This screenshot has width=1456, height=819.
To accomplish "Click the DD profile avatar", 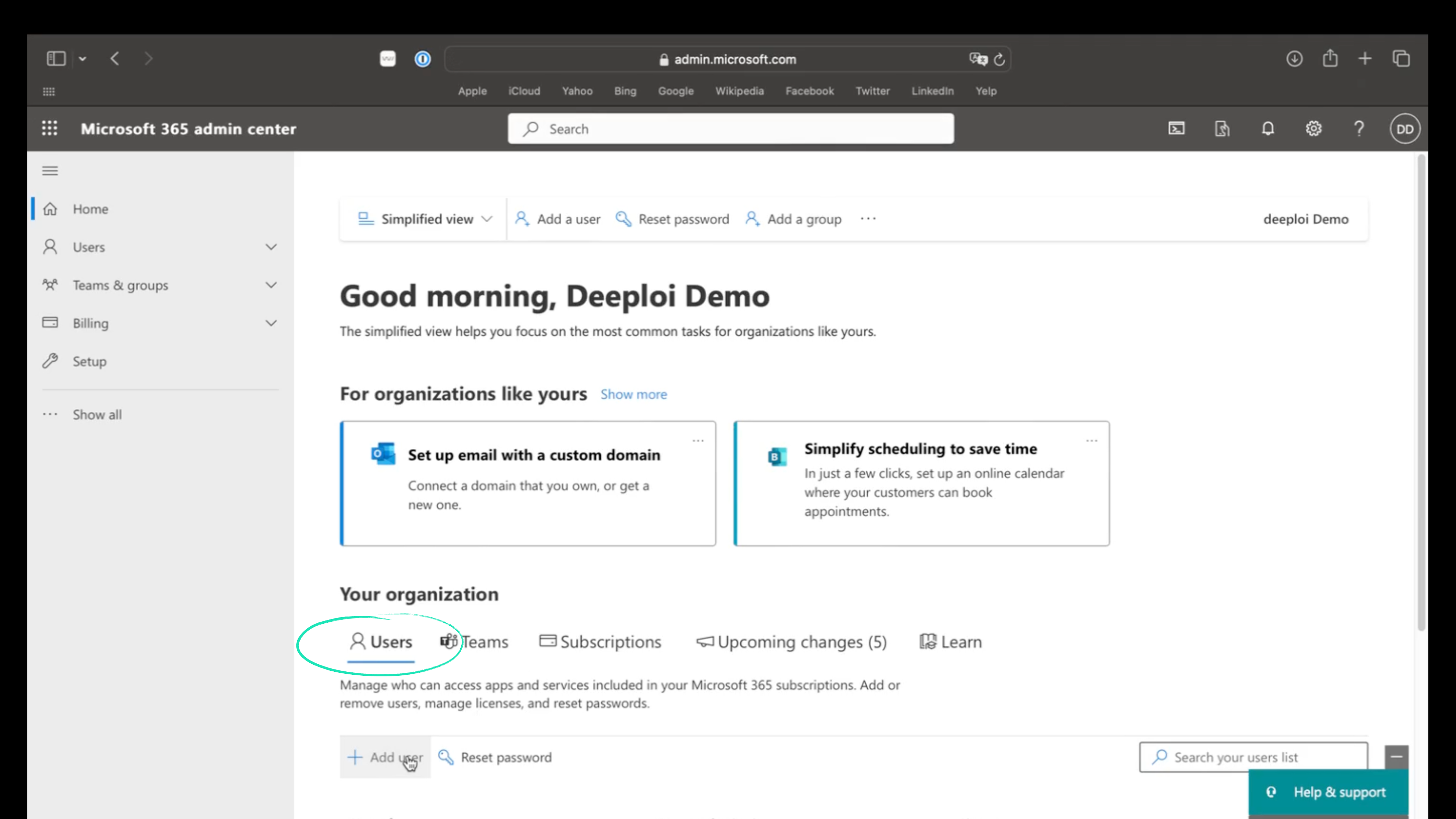I will [1405, 128].
